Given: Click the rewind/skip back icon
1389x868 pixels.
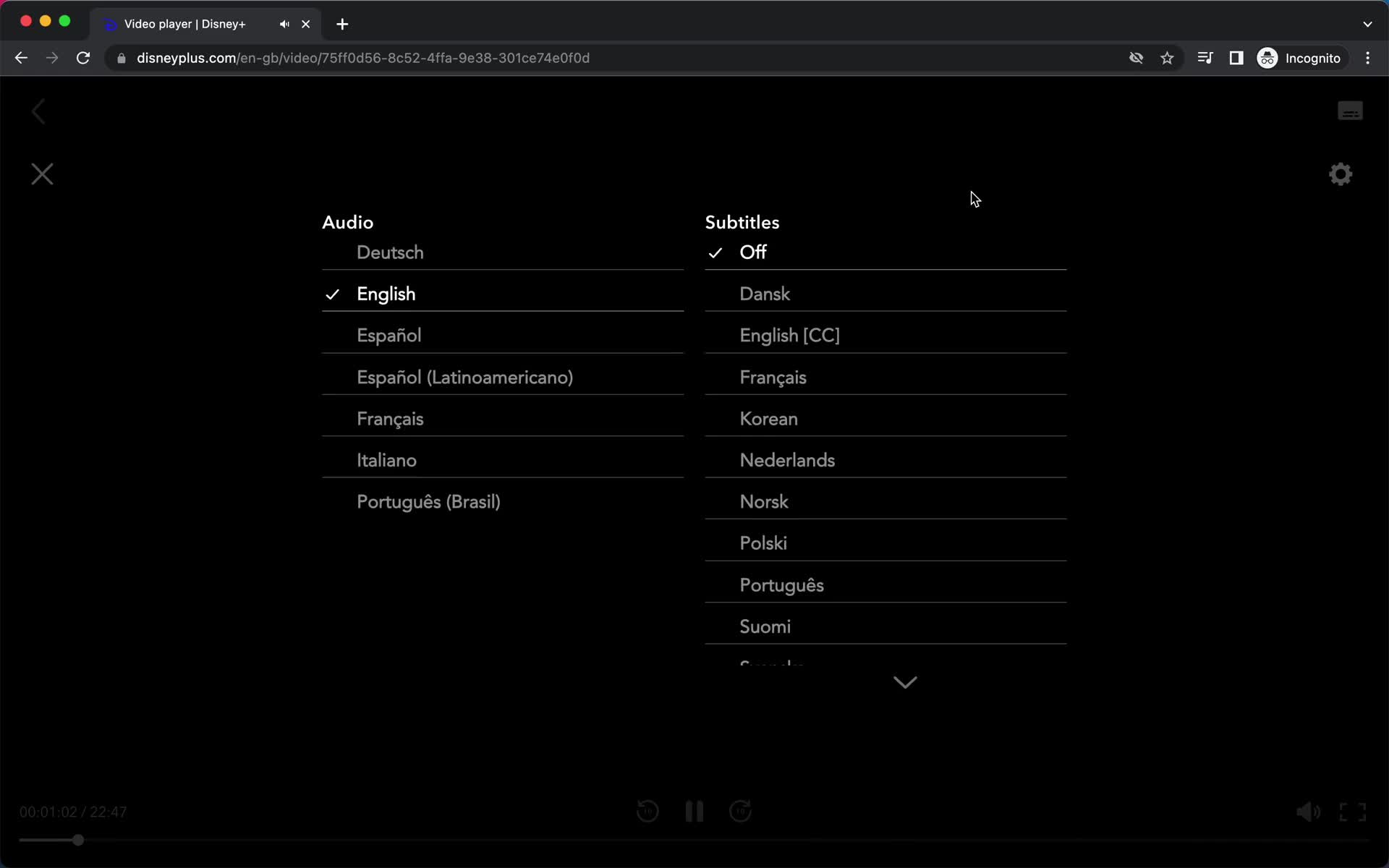Looking at the screenshot, I should (x=647, y=810).
